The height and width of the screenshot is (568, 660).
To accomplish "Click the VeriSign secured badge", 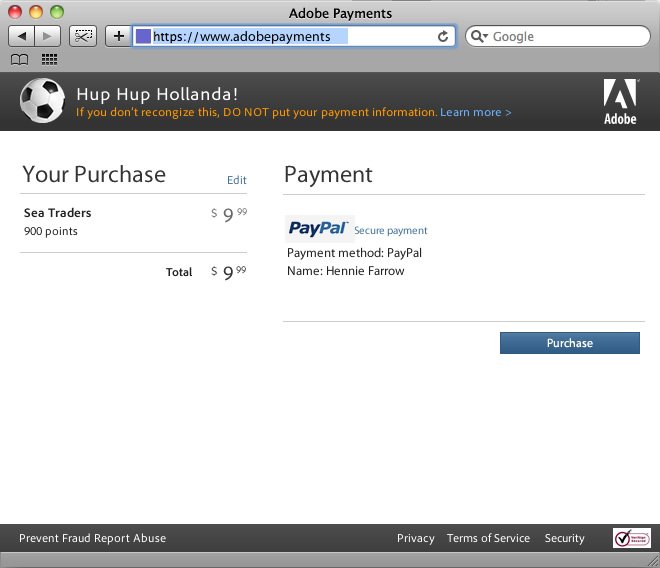I will pos(631,538).
